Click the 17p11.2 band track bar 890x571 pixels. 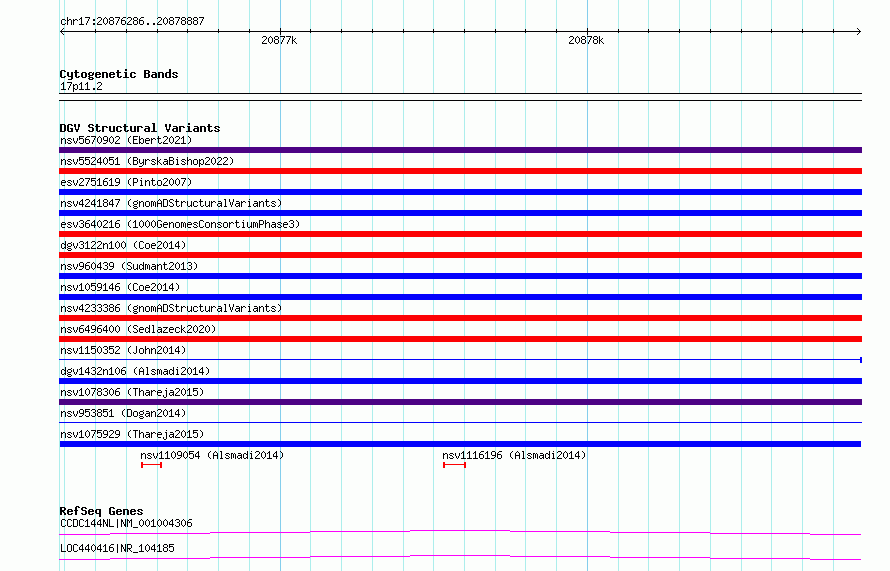point(460,97)
